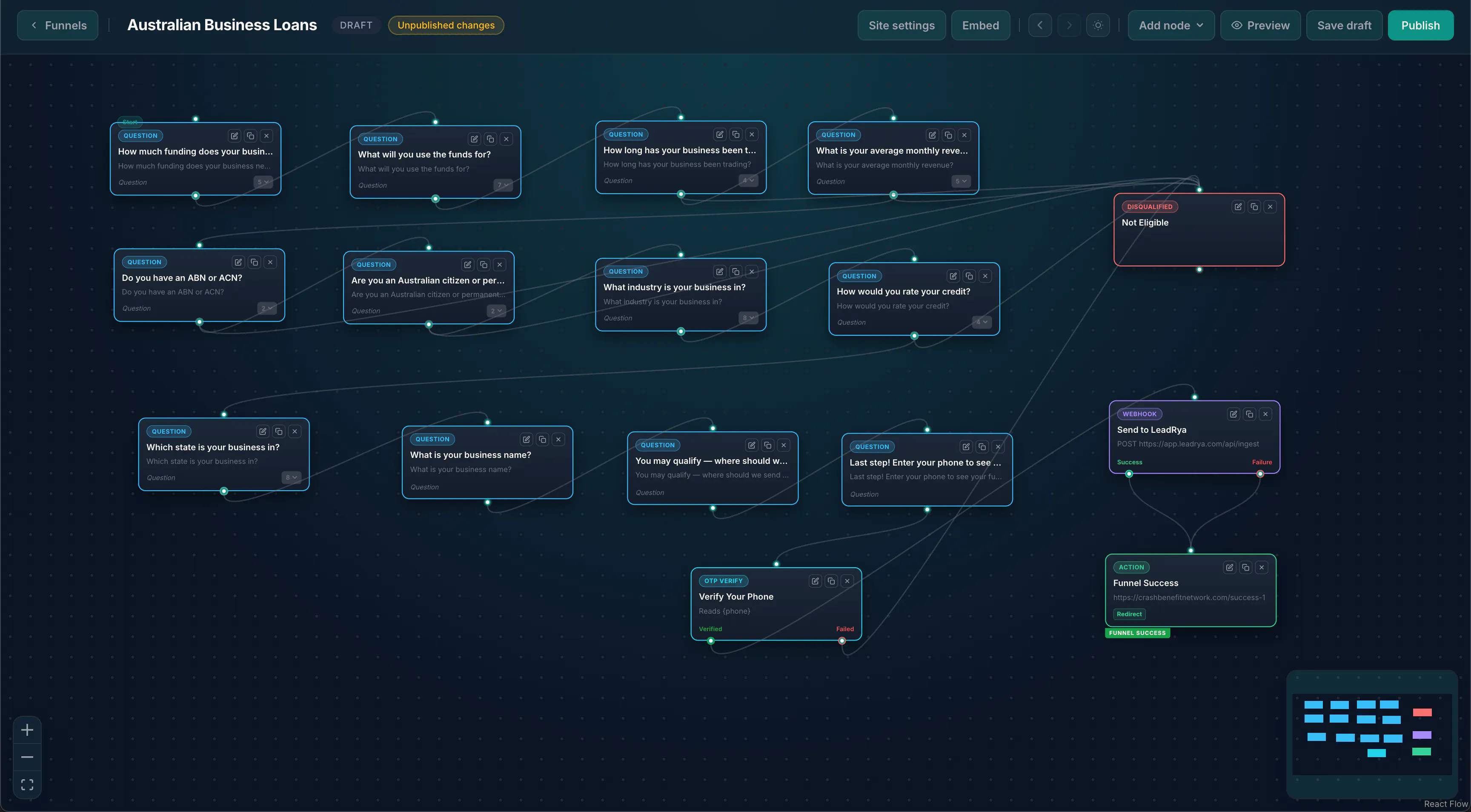Delete the Verify Your Phone node
This screenshot has width=1471, height=812.
(x=847, y=581)
